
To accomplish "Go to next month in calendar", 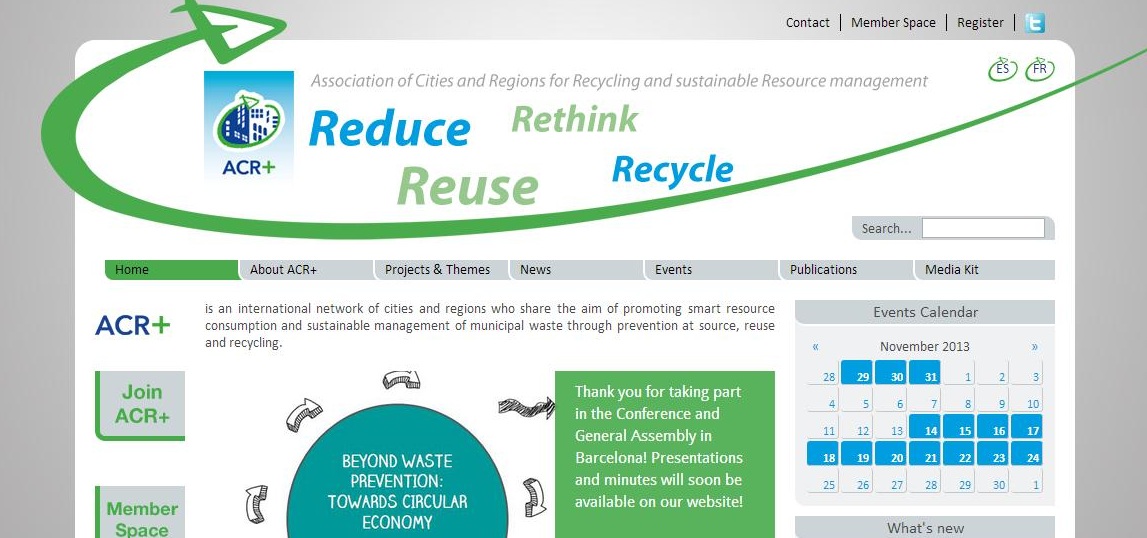I will 1034,347.
